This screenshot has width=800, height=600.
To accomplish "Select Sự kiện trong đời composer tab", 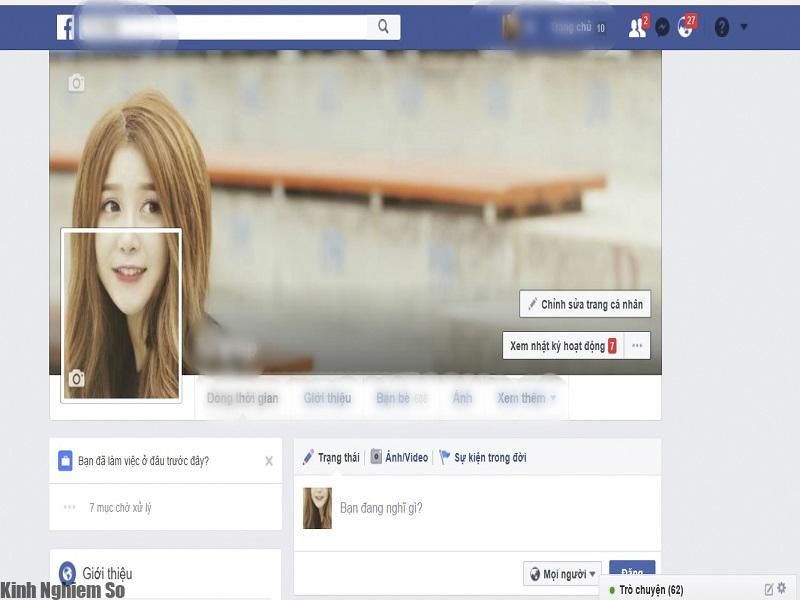I will click(483, 457).
